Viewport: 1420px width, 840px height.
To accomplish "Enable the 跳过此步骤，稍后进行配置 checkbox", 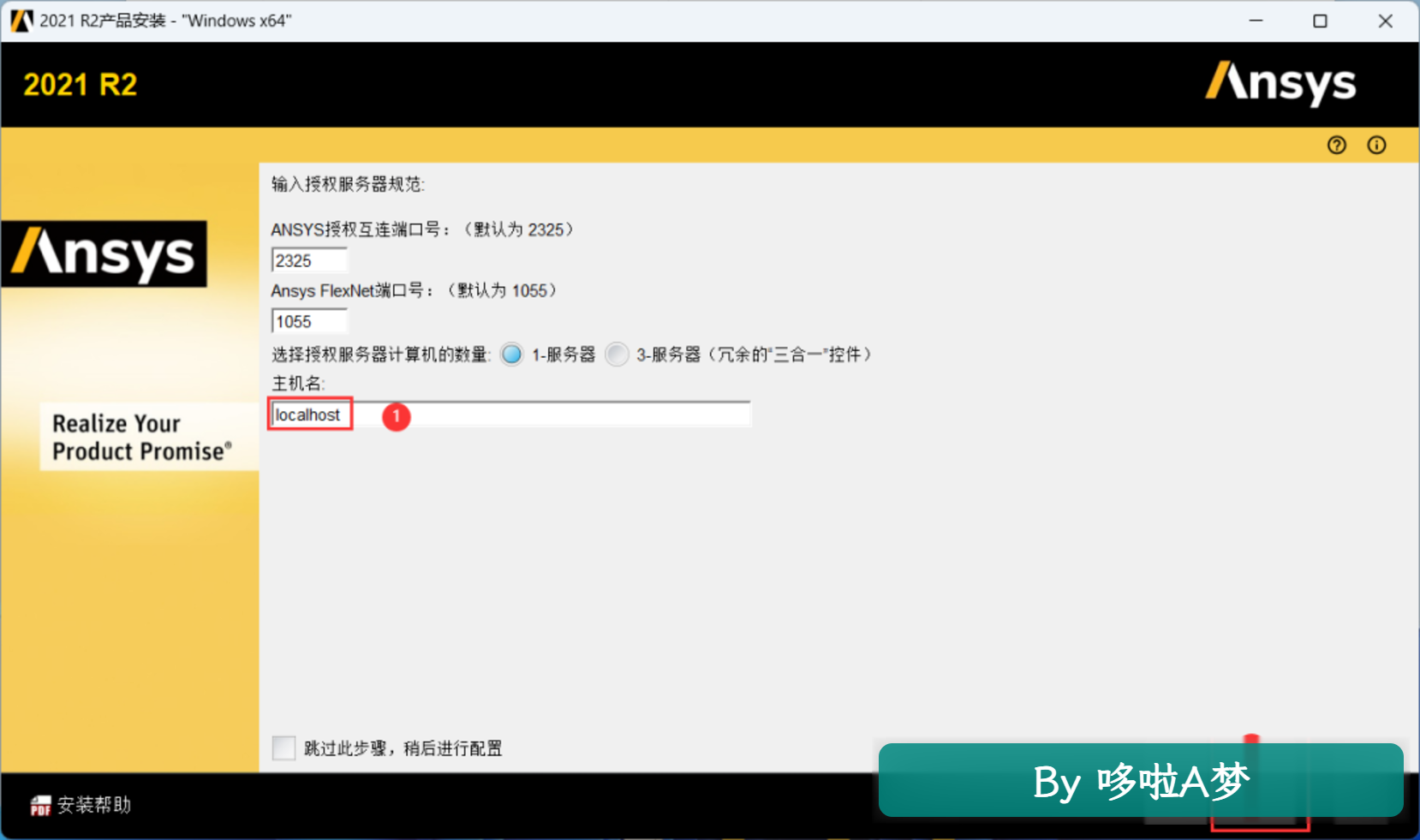I will click(283, 748).
